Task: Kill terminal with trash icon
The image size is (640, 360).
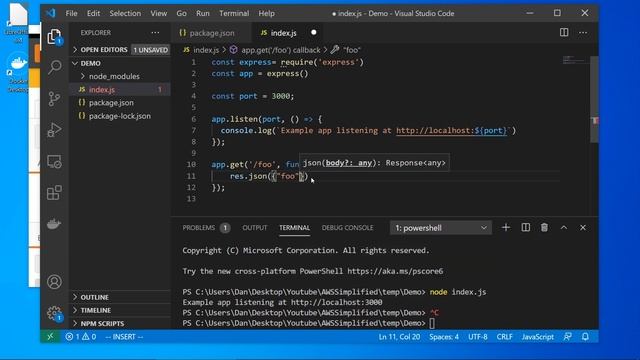Action: (544, 227)
